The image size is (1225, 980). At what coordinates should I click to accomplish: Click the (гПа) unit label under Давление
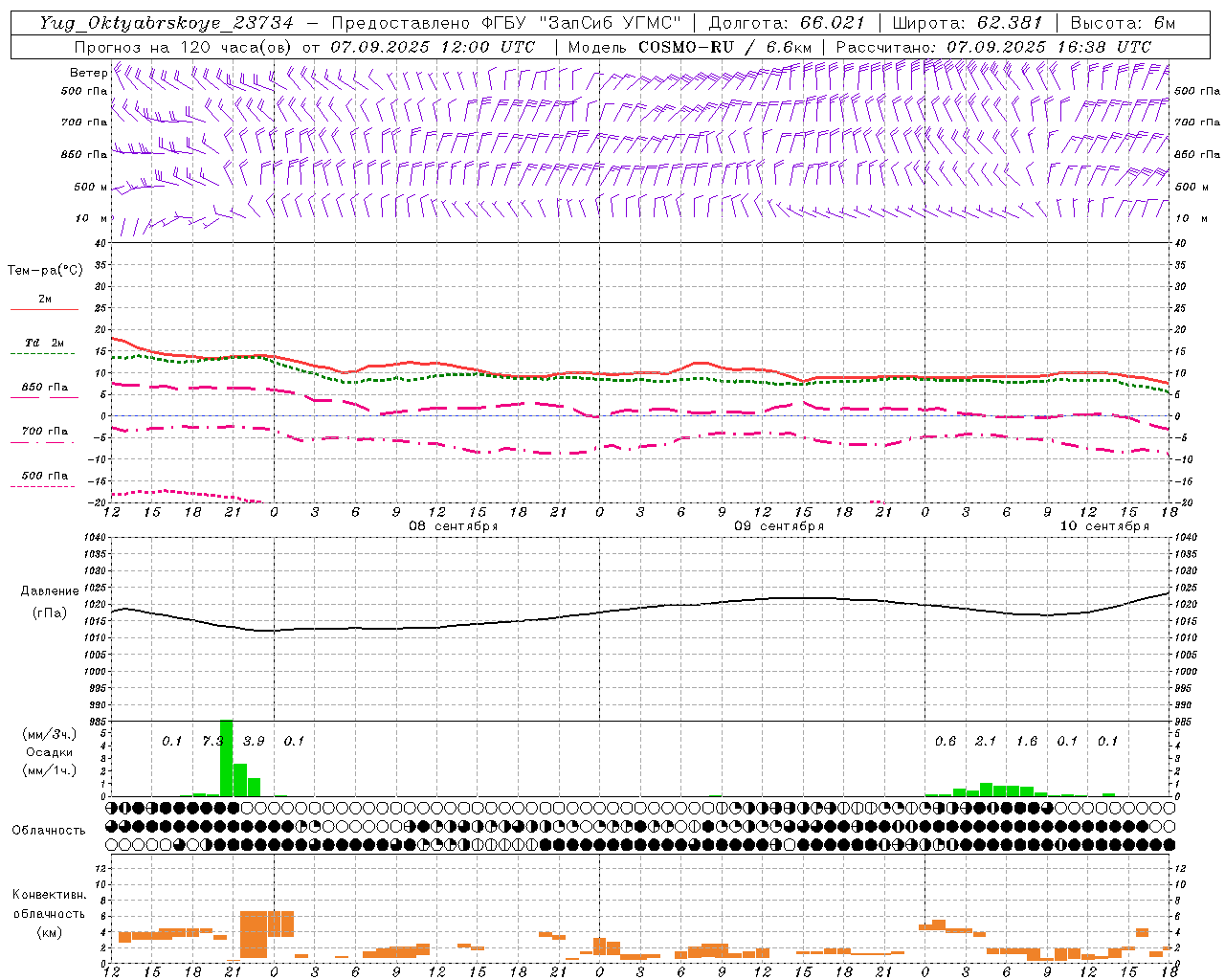click(50, 612)
